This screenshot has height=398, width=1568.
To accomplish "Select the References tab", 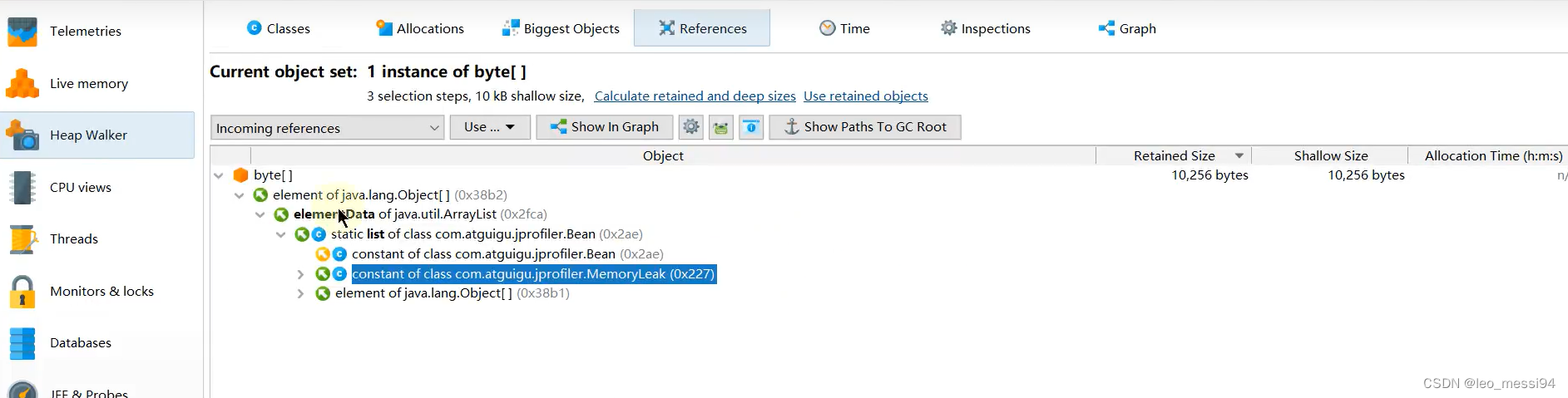I will [702, 28].
